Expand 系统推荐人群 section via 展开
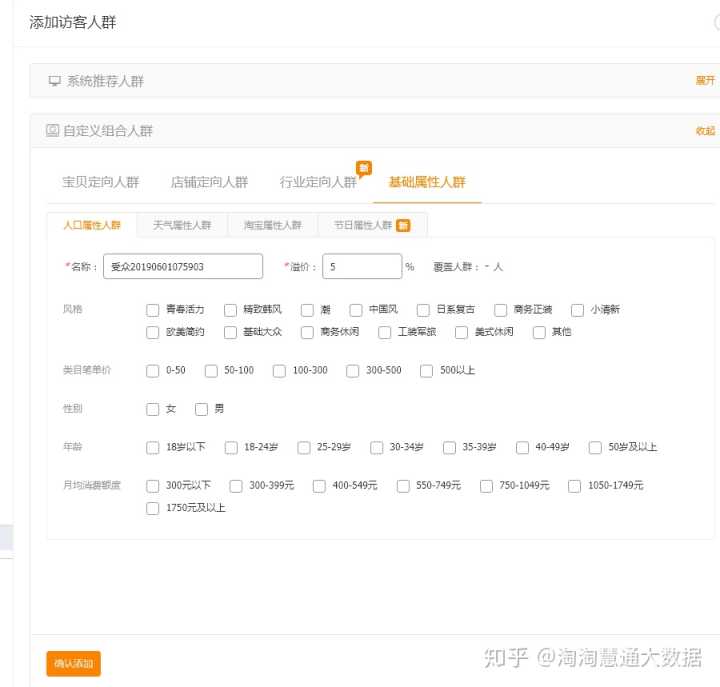The height and width of the screenshot is (687, 720). (705, 81)
